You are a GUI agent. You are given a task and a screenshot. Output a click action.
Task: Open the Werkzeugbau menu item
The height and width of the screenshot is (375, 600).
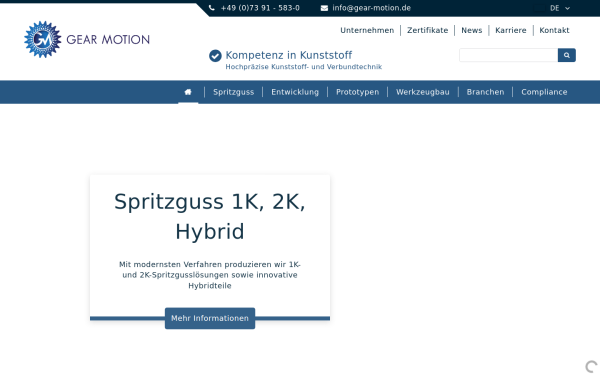coord(423,92)
